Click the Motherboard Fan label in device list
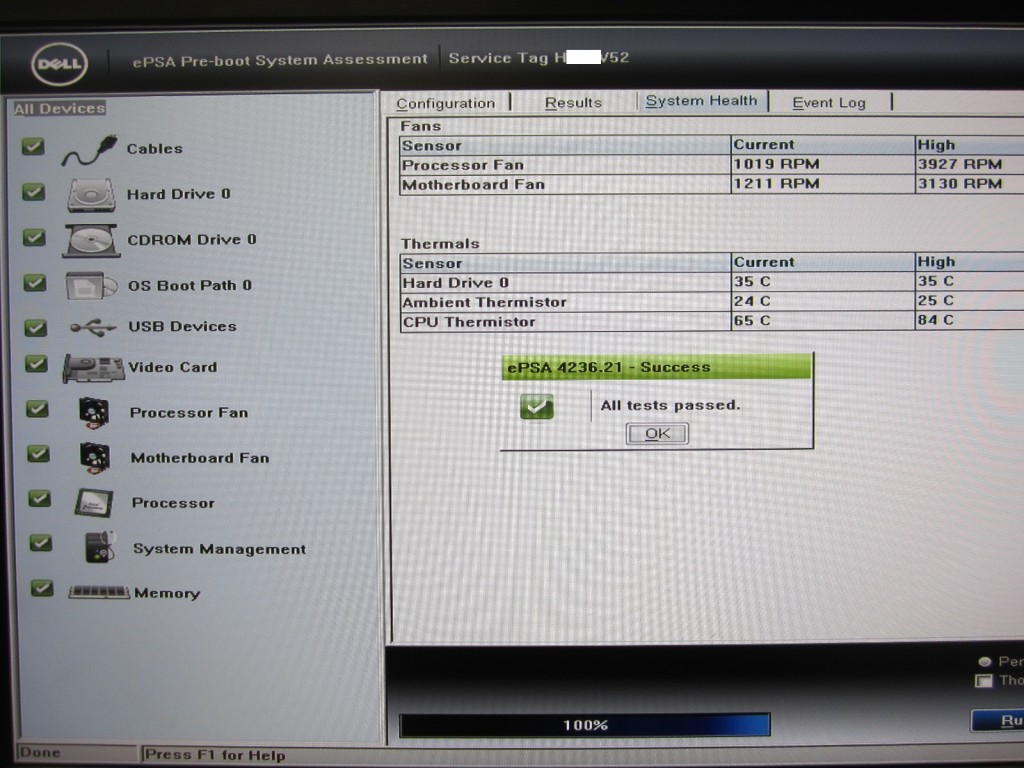Screen dimensions: 1024x768 point(200,458)
